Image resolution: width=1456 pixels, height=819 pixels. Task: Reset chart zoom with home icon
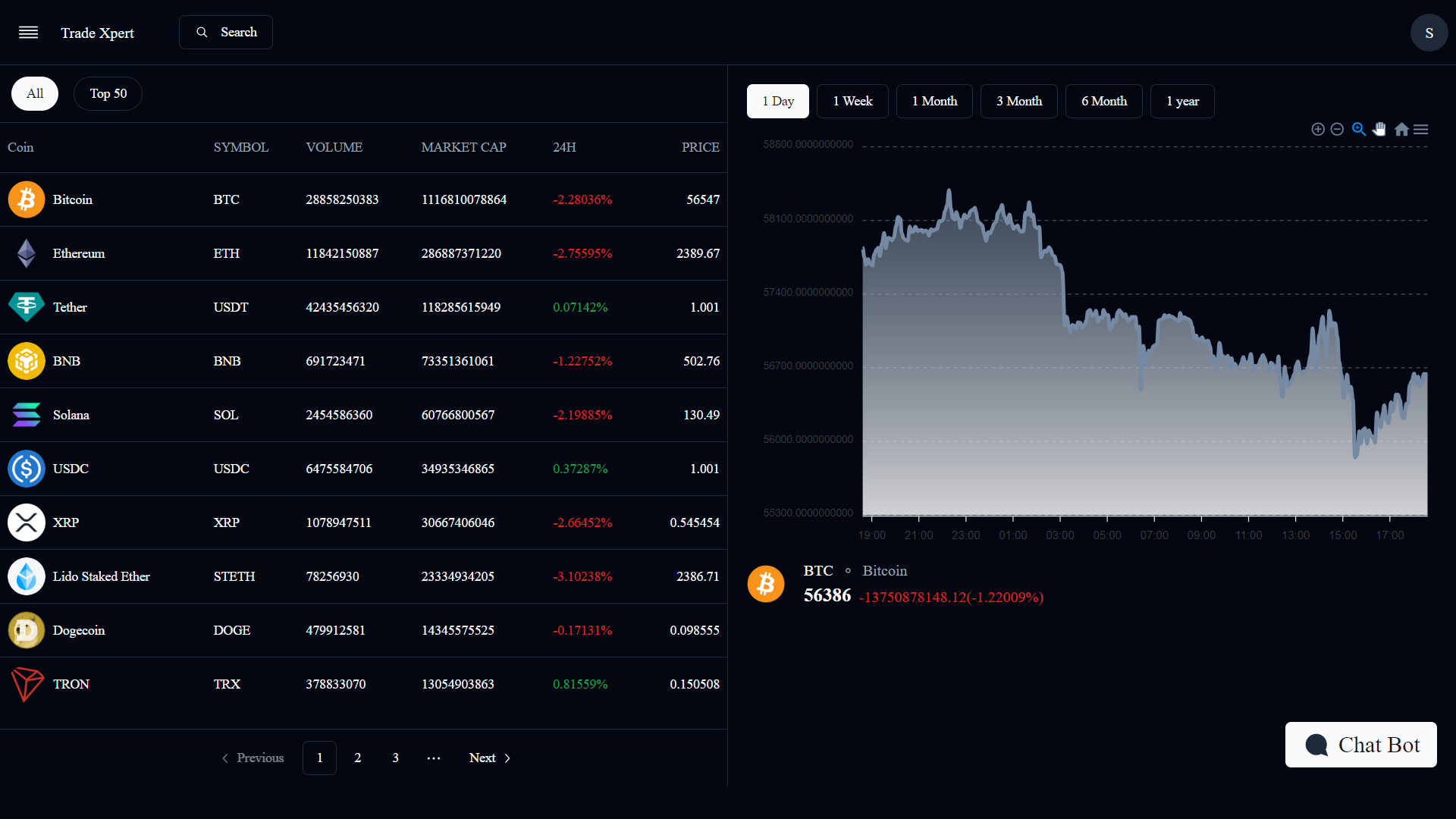coord(1401,130)
